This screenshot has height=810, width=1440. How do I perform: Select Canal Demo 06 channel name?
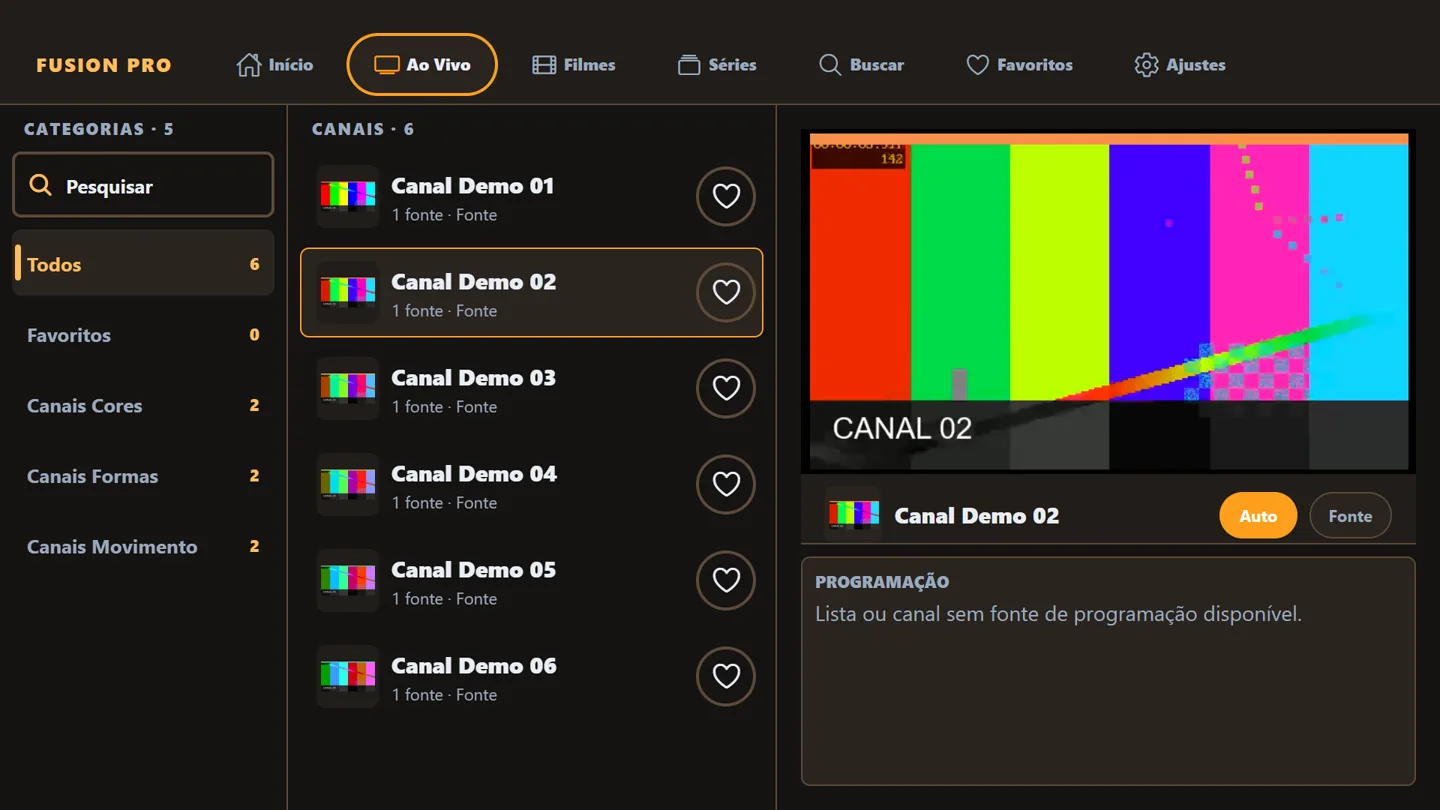point(474,666)
